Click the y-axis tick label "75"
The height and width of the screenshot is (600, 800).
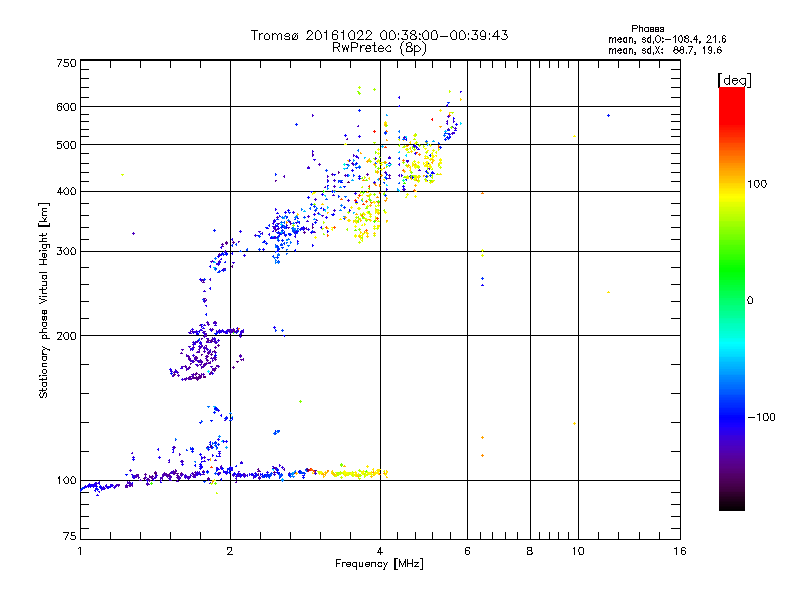pos(70,536)
